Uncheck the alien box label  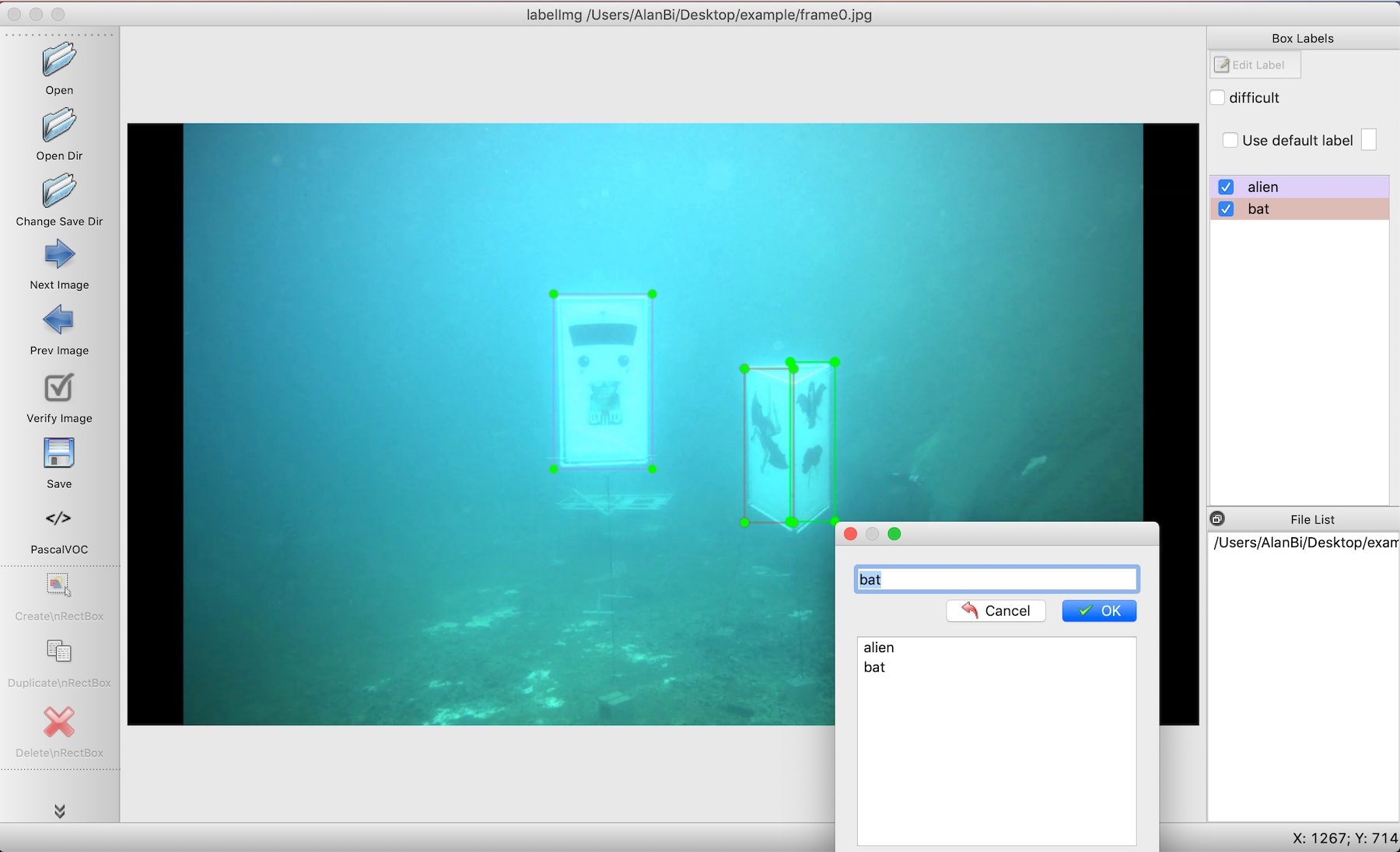(1226, 187)
